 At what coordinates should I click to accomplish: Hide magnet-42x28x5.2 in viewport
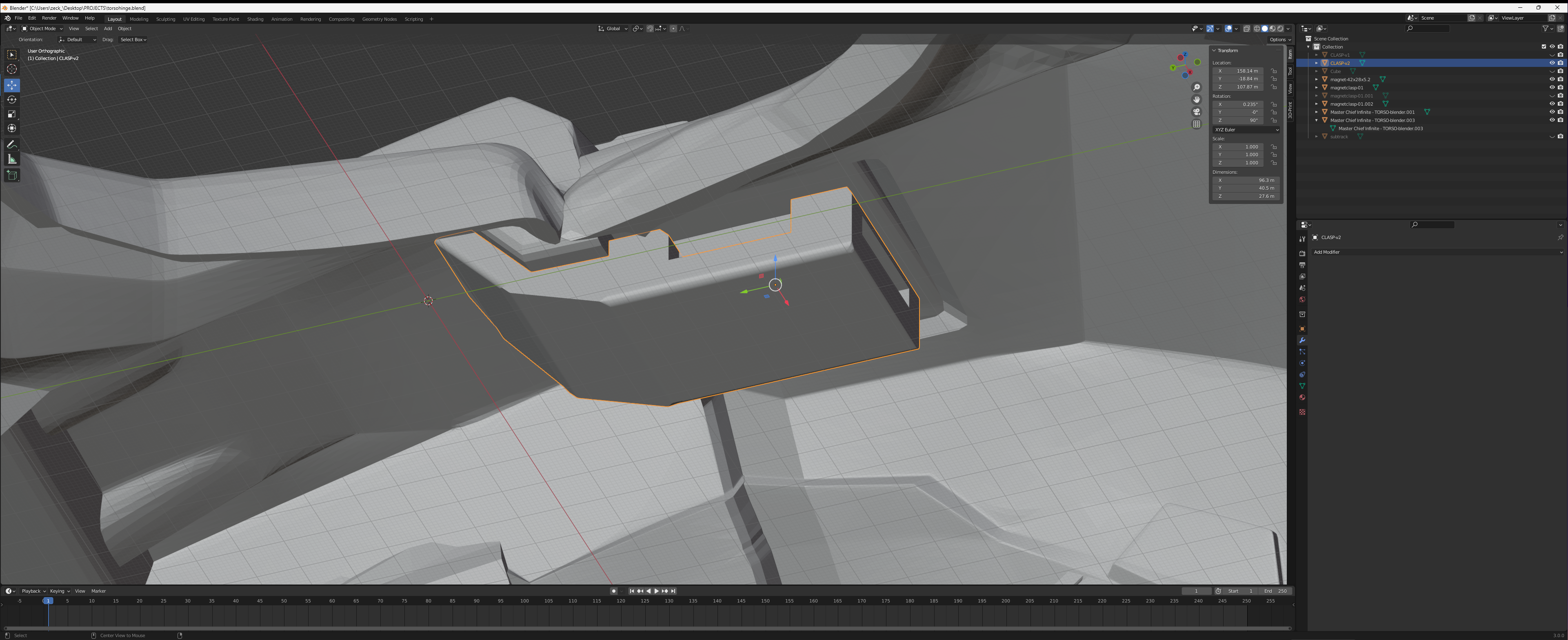click(1552, 79)
